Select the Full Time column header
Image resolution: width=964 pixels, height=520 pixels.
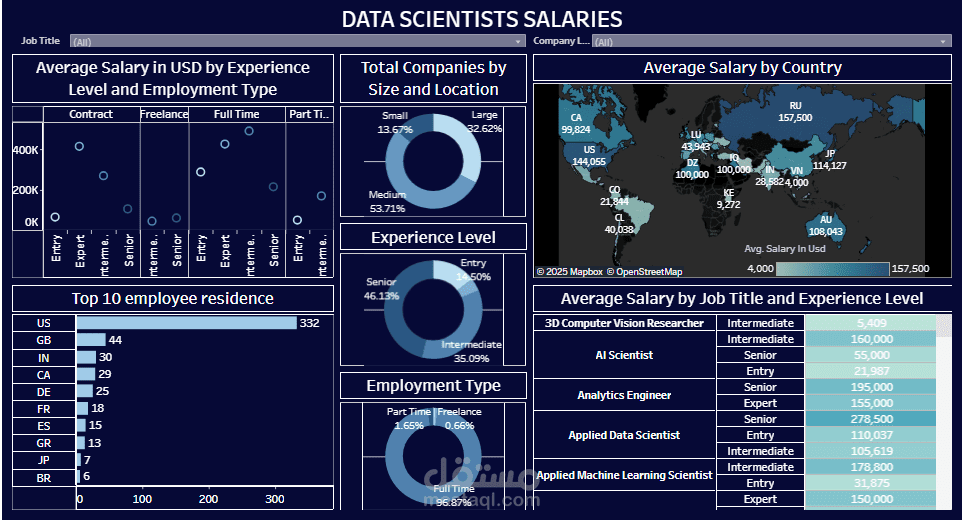(237, 114)
